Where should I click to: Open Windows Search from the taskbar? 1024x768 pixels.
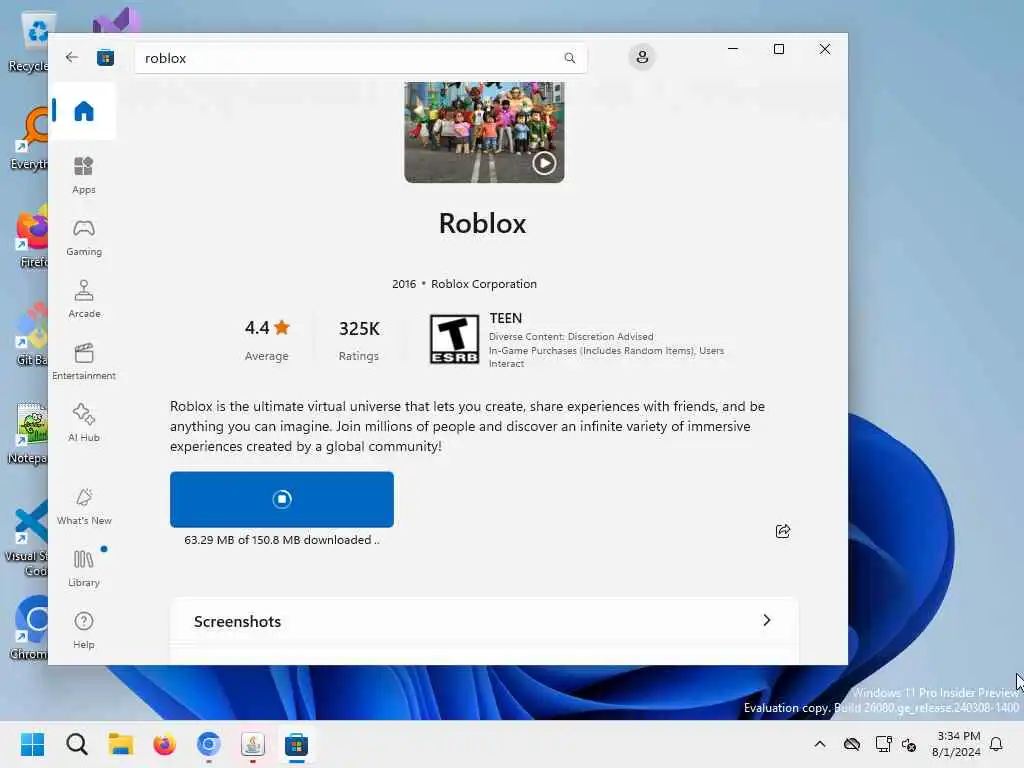76,744
